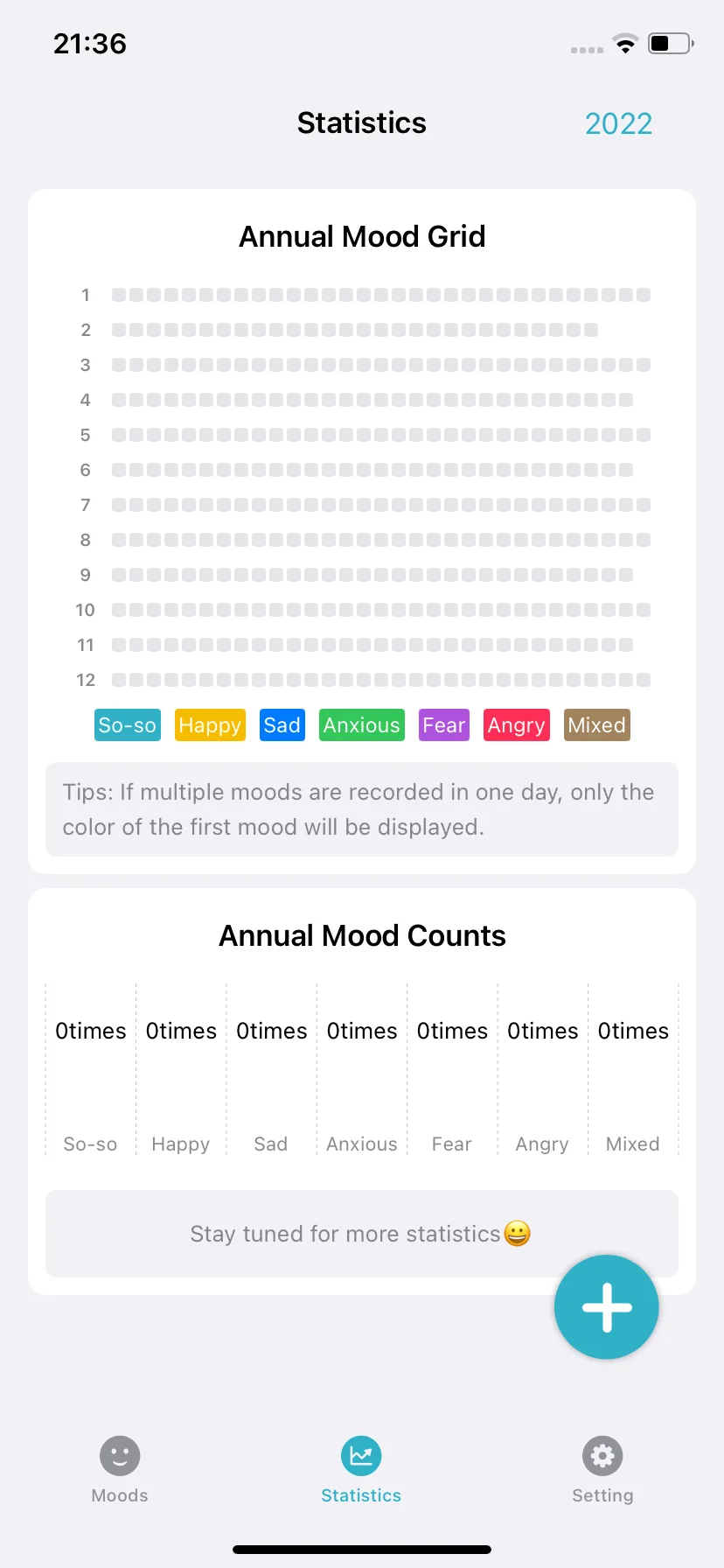Viewport: 724px width, 1568px height.
Task: Tap the So-so count column
Action: point(91,1069)
